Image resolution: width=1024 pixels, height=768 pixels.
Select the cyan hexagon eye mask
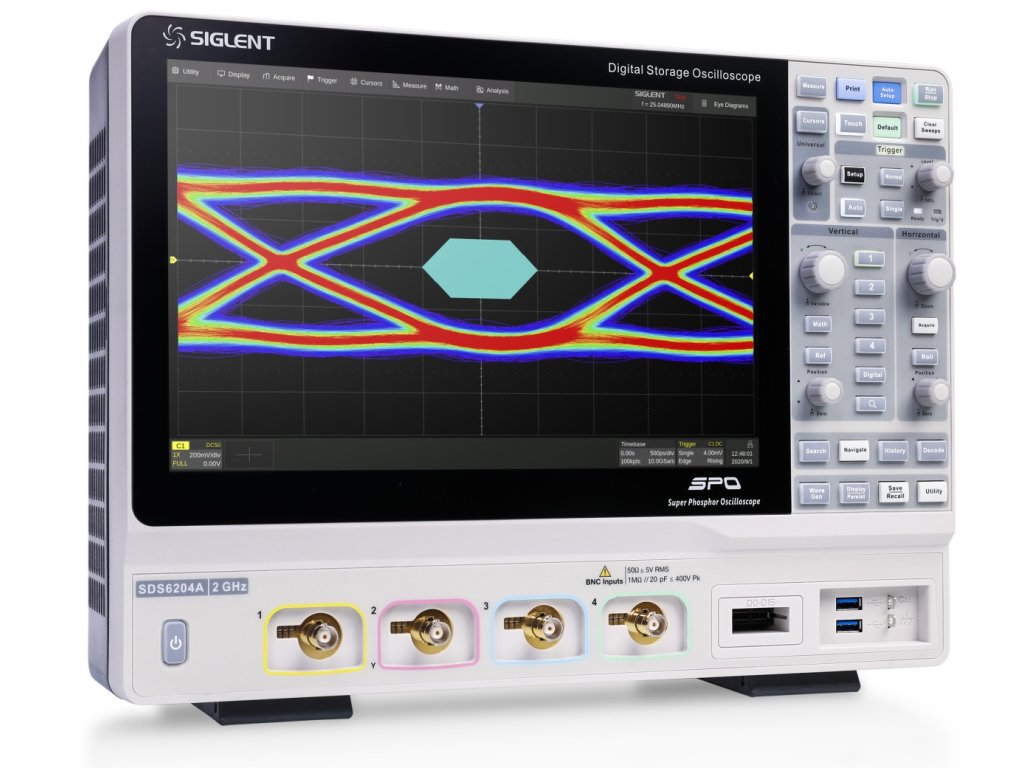point(480,268)
